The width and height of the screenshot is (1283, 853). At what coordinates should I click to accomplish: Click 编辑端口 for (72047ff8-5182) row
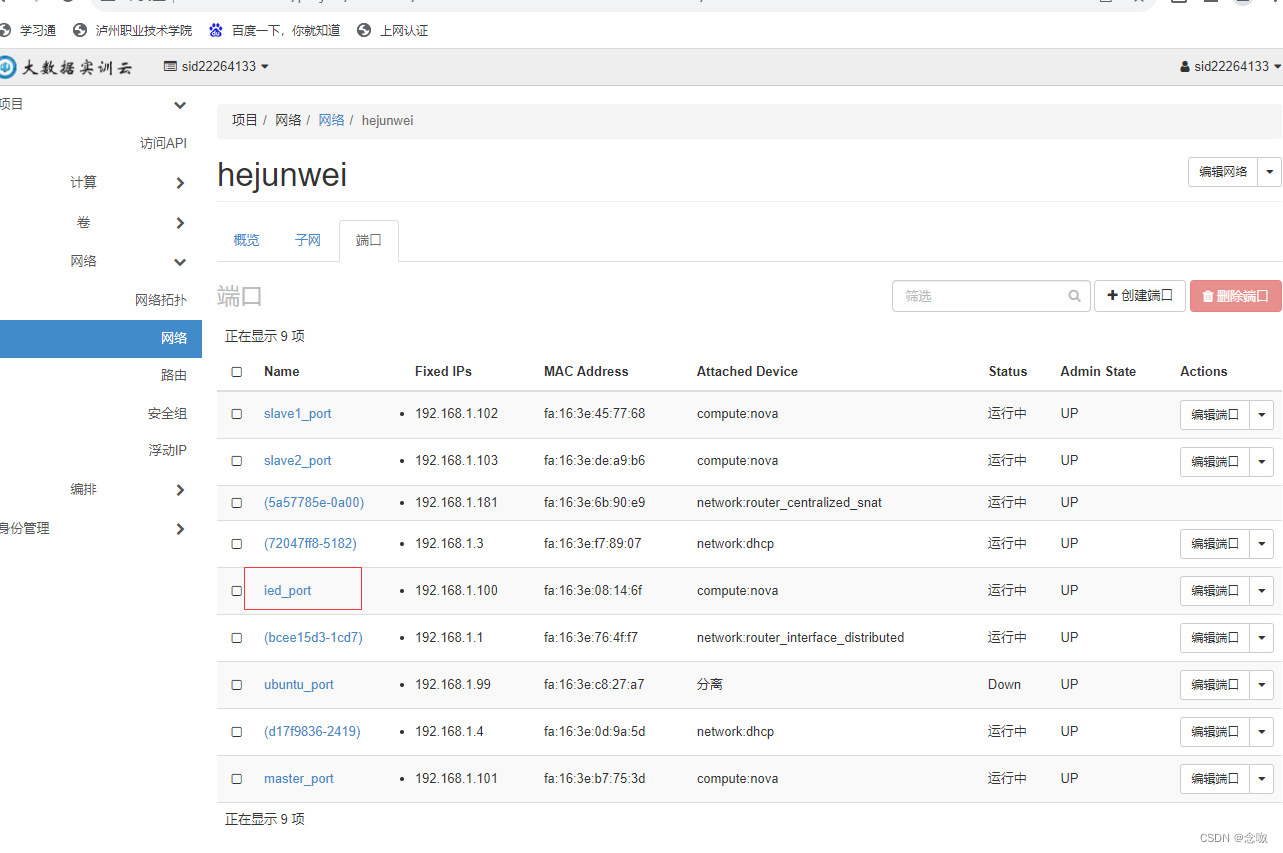(x=1215, y=544)
